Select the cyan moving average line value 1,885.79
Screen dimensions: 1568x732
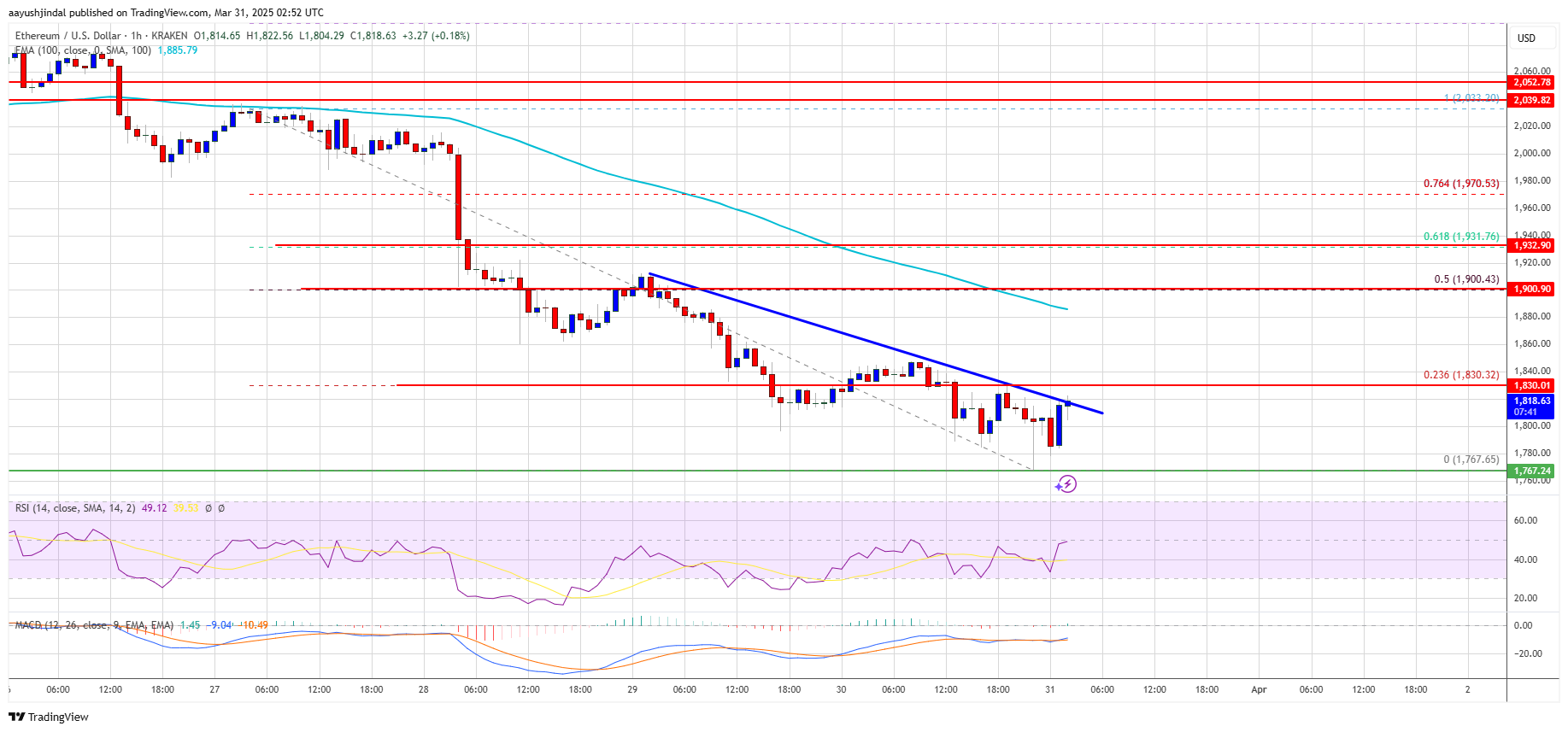pos(178,50)
